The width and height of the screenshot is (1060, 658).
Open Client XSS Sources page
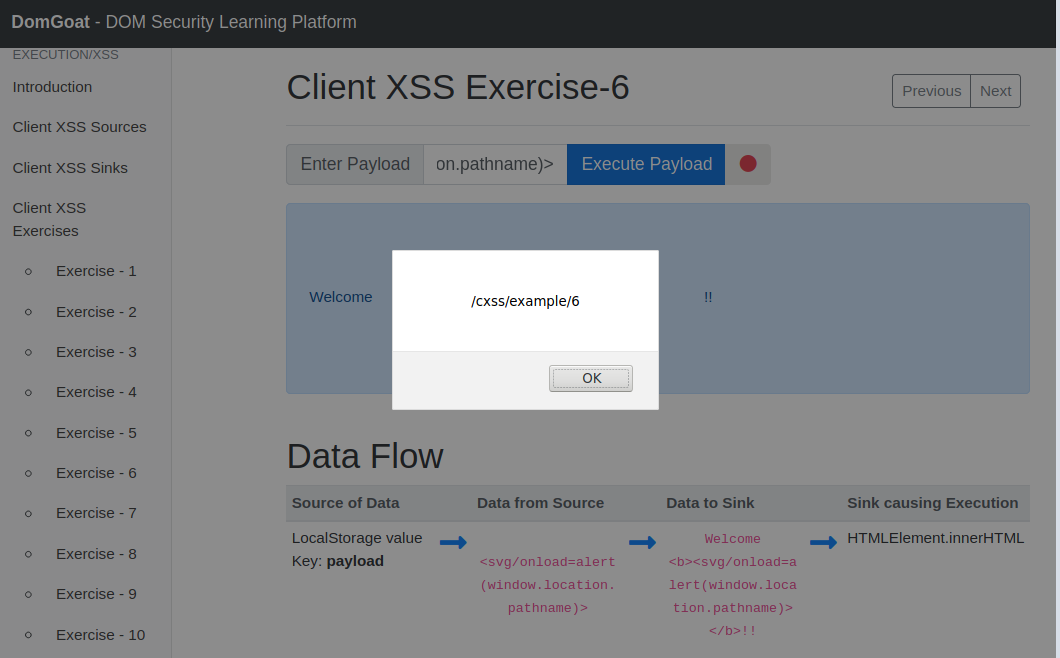pos(79,127)
